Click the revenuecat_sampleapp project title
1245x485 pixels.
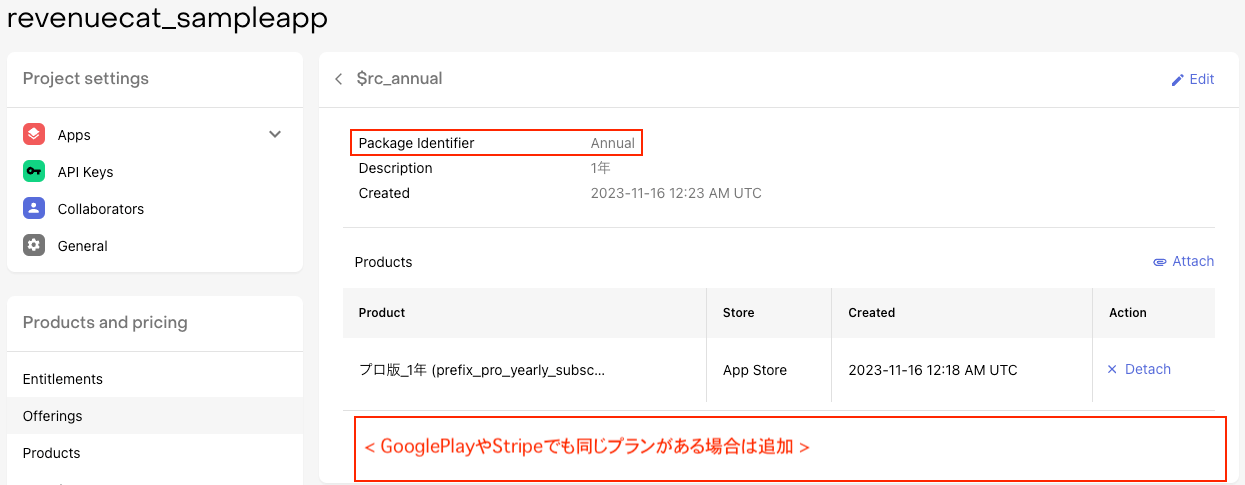click(167, 17)
